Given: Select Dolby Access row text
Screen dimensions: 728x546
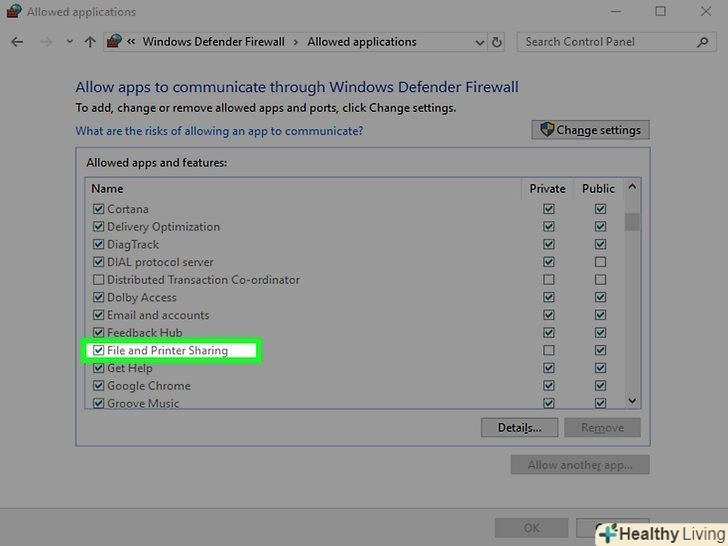Looking at the screenshot, I should tap(142, 297).
